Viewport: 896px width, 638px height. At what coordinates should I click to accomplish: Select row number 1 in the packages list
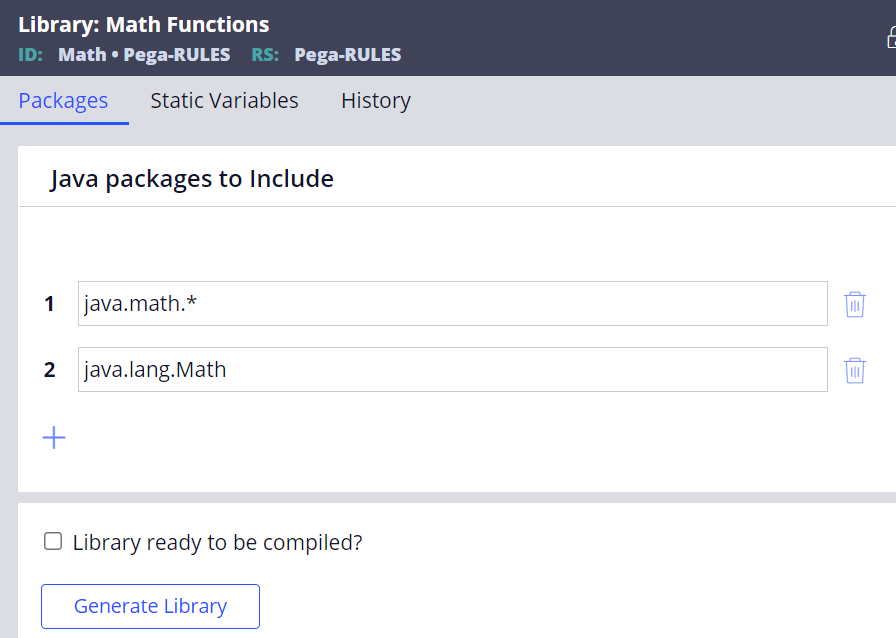tap(50, 304)
